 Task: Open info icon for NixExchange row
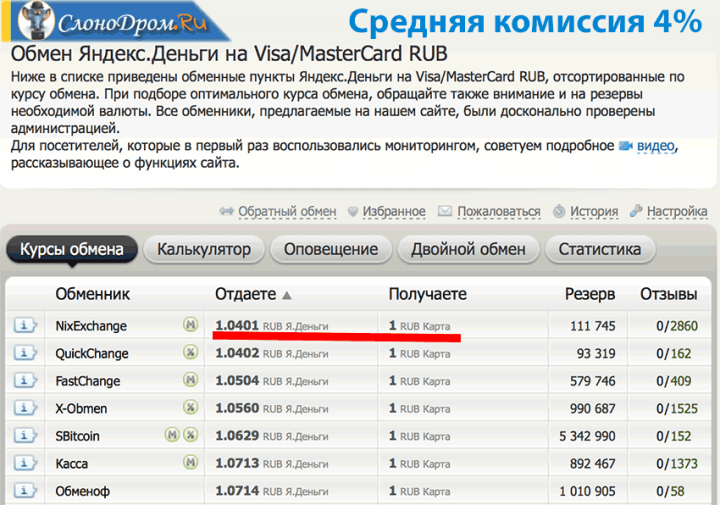click(x=24, y=325)
